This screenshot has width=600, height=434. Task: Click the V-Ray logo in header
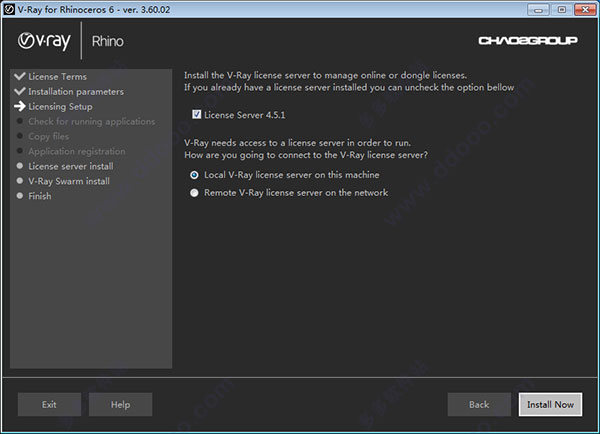44,41
